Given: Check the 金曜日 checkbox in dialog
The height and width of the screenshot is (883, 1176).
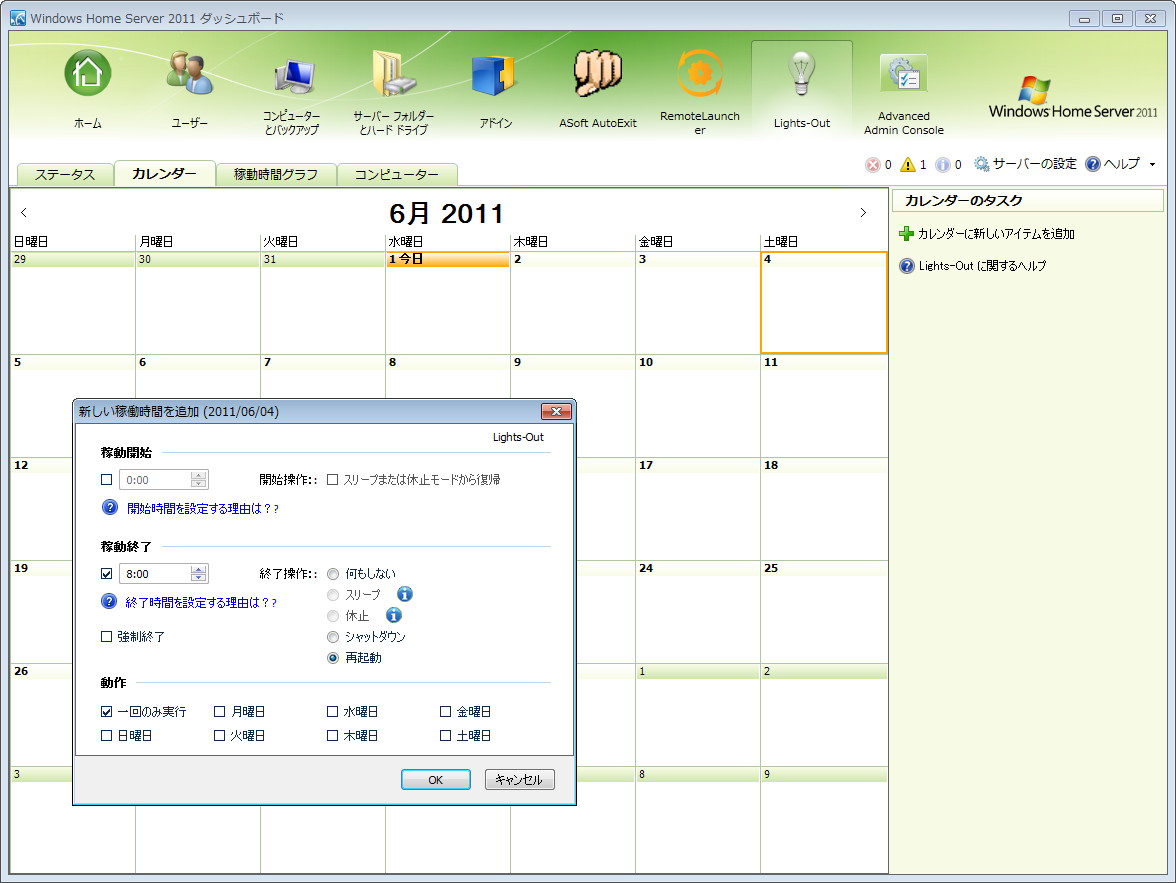Looking at the screenshot, I should 446,711.
